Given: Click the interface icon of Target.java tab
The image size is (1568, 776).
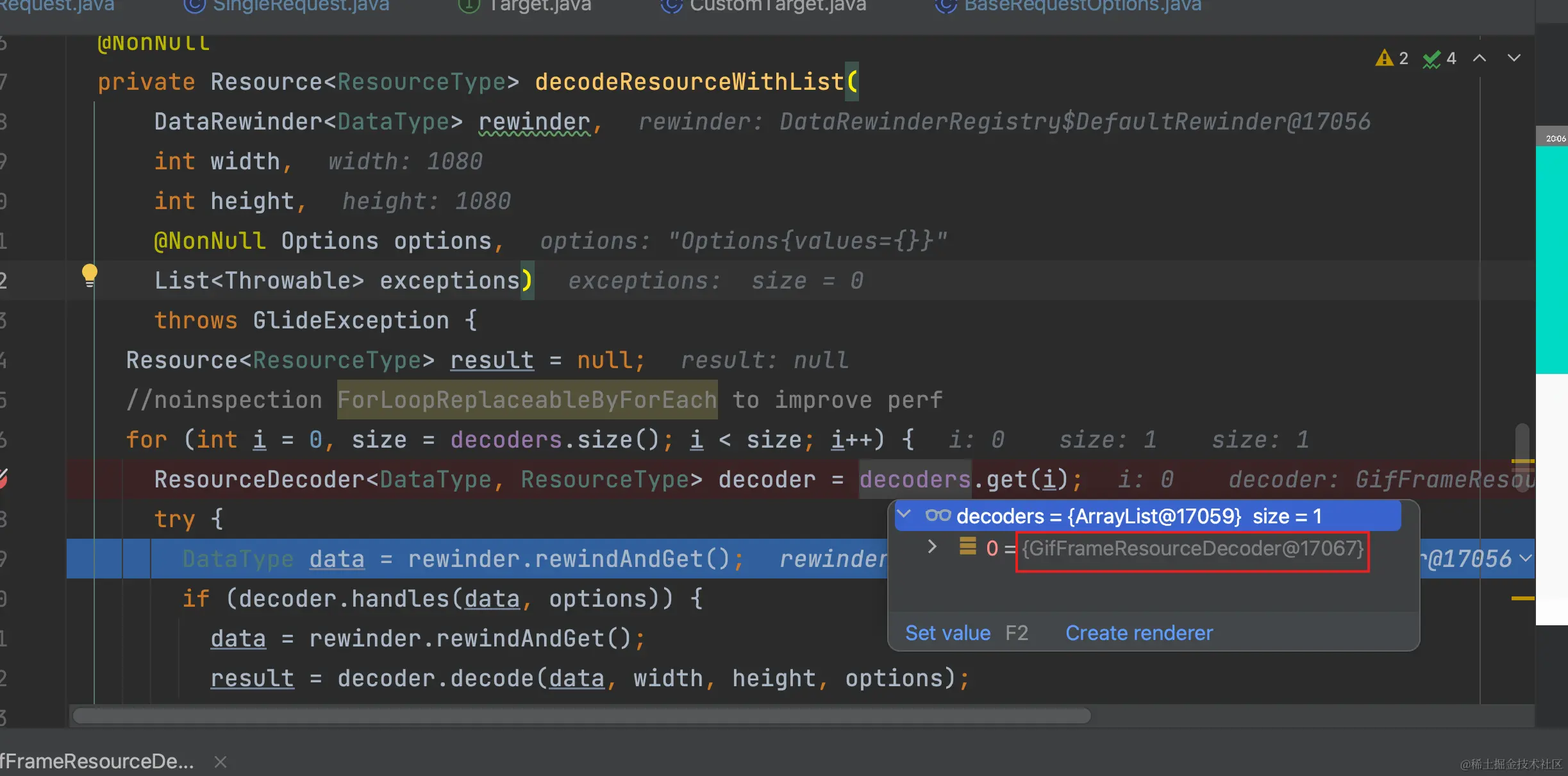Looking at the screenshot, I should click(x=469, y=6).
